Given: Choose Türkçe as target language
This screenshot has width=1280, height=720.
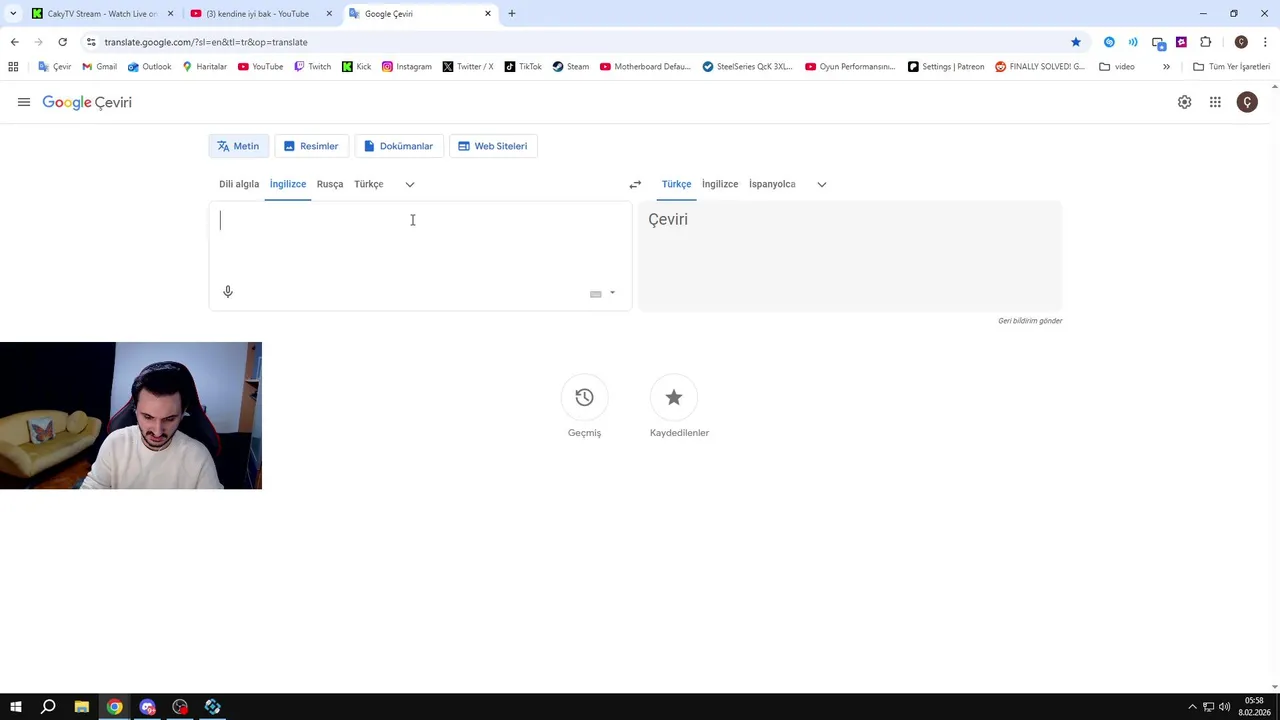Looking at the screenshot, I should 676,184.
